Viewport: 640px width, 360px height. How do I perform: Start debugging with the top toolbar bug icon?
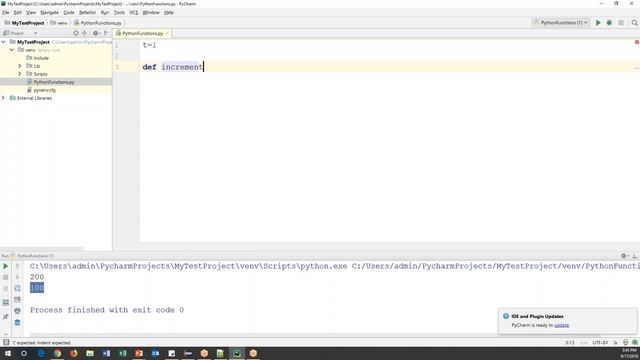coord(609,23)
